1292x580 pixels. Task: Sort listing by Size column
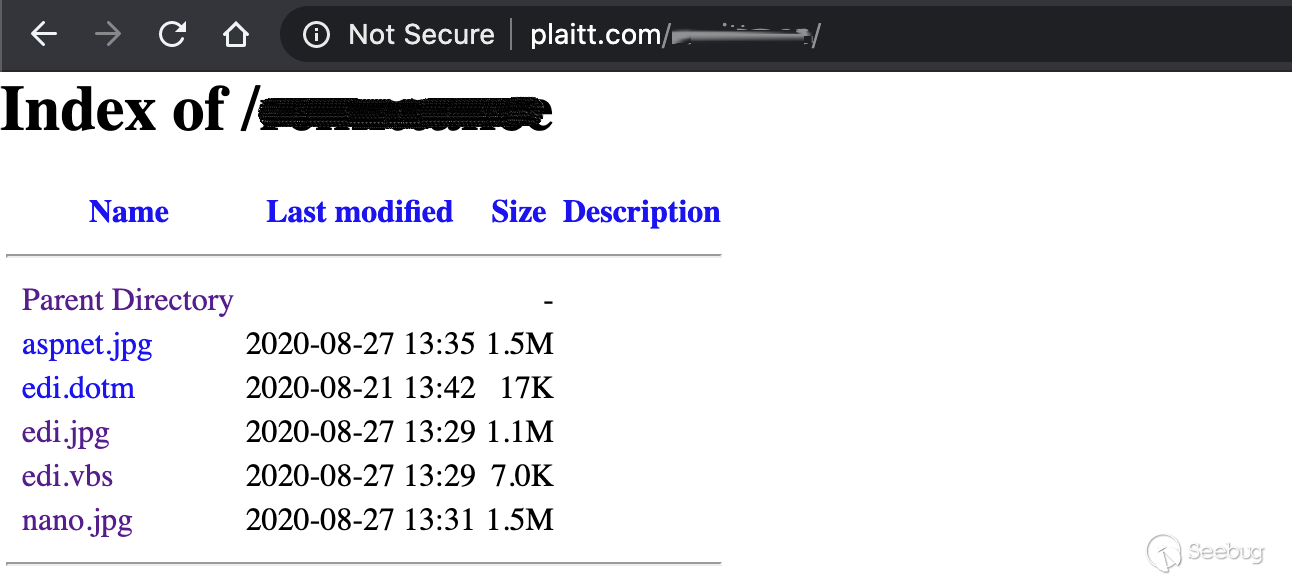518,212
